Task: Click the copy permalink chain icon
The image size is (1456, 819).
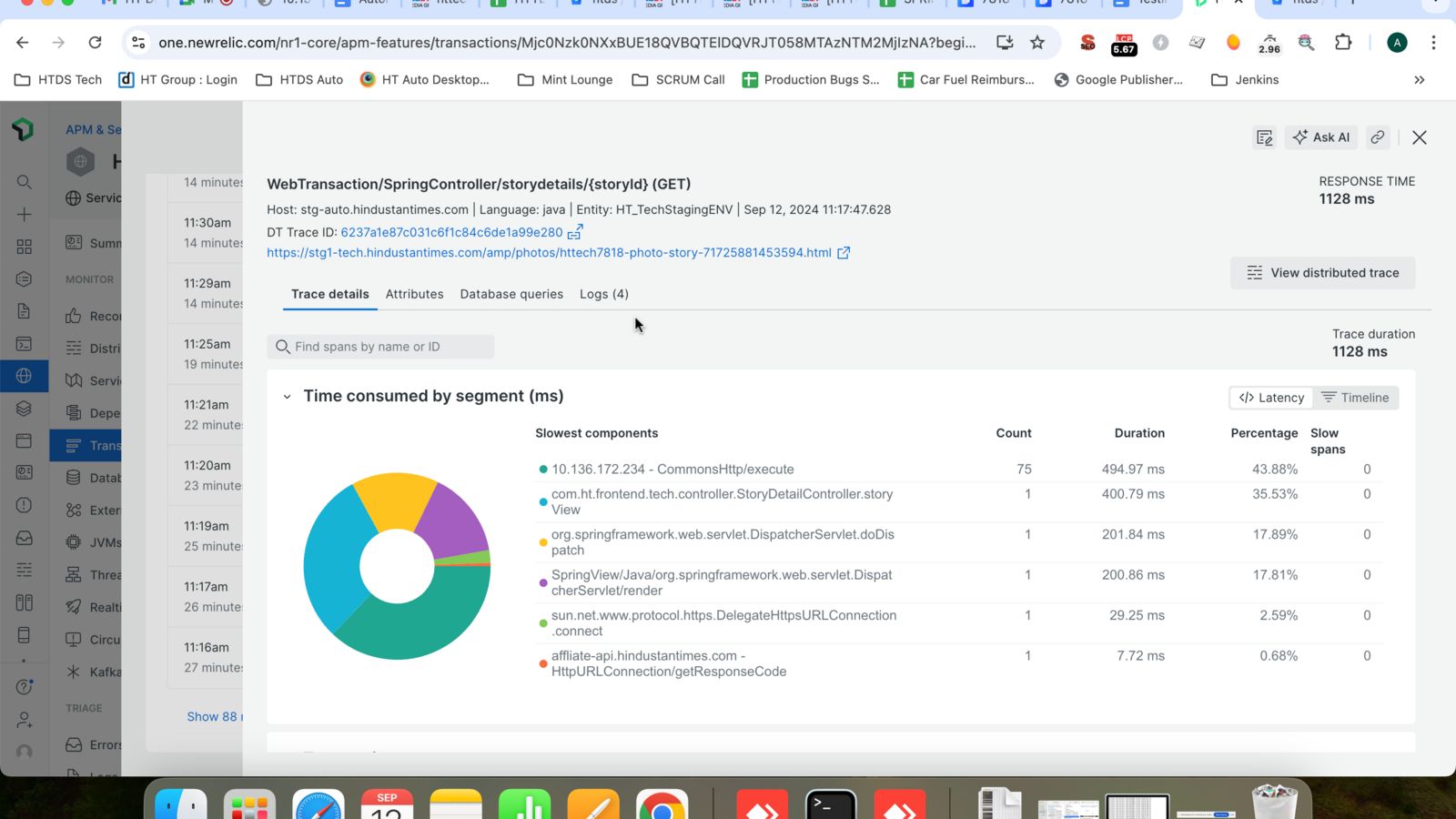Action: point(1378,137)
